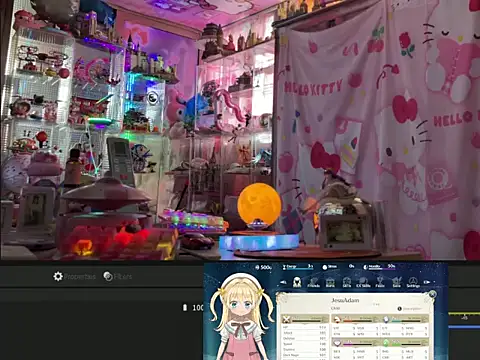Select the Speed stat row
Viewport: 480px width, 360px height.
(304, 344)
